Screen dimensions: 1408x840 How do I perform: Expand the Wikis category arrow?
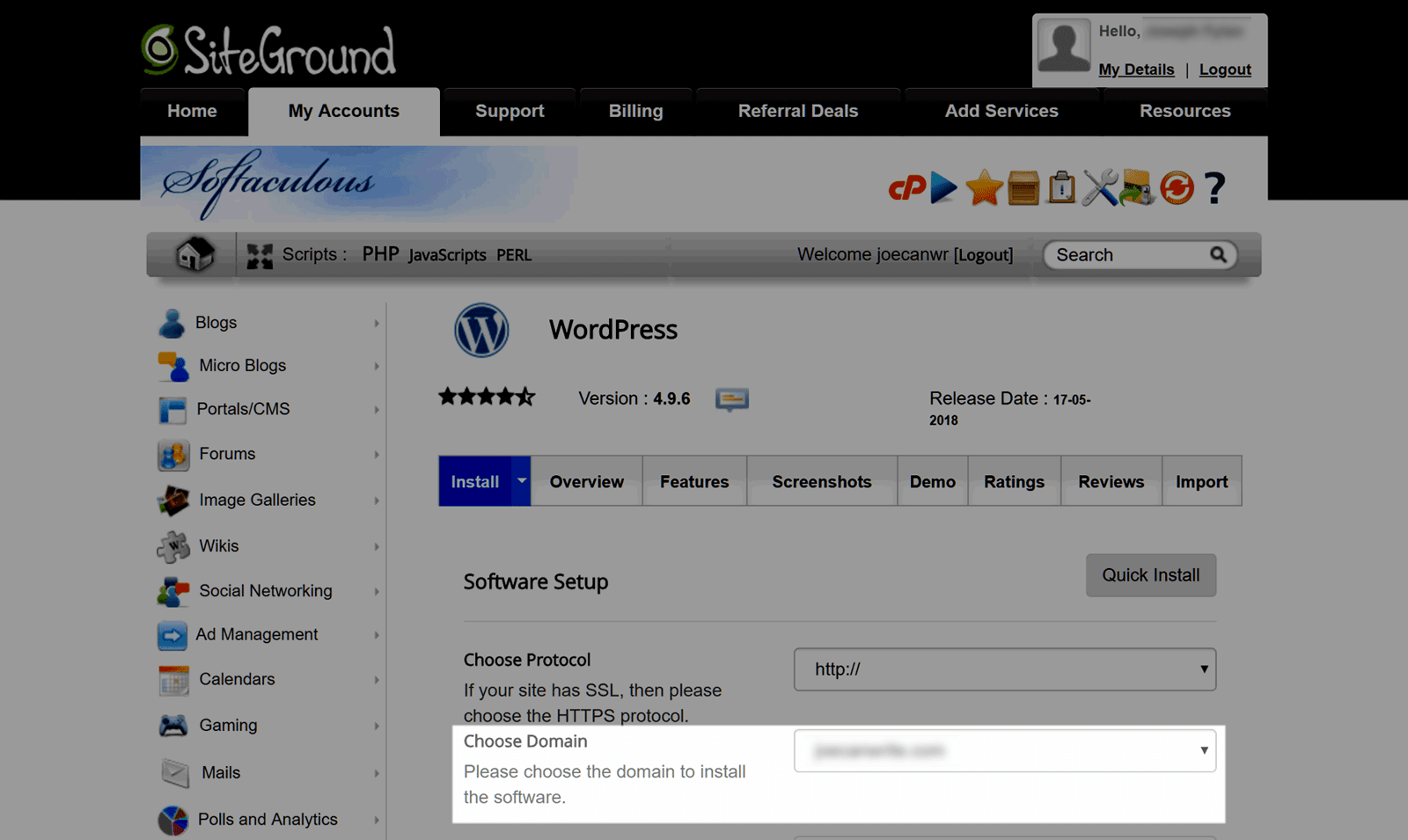(x=377, y=546)
